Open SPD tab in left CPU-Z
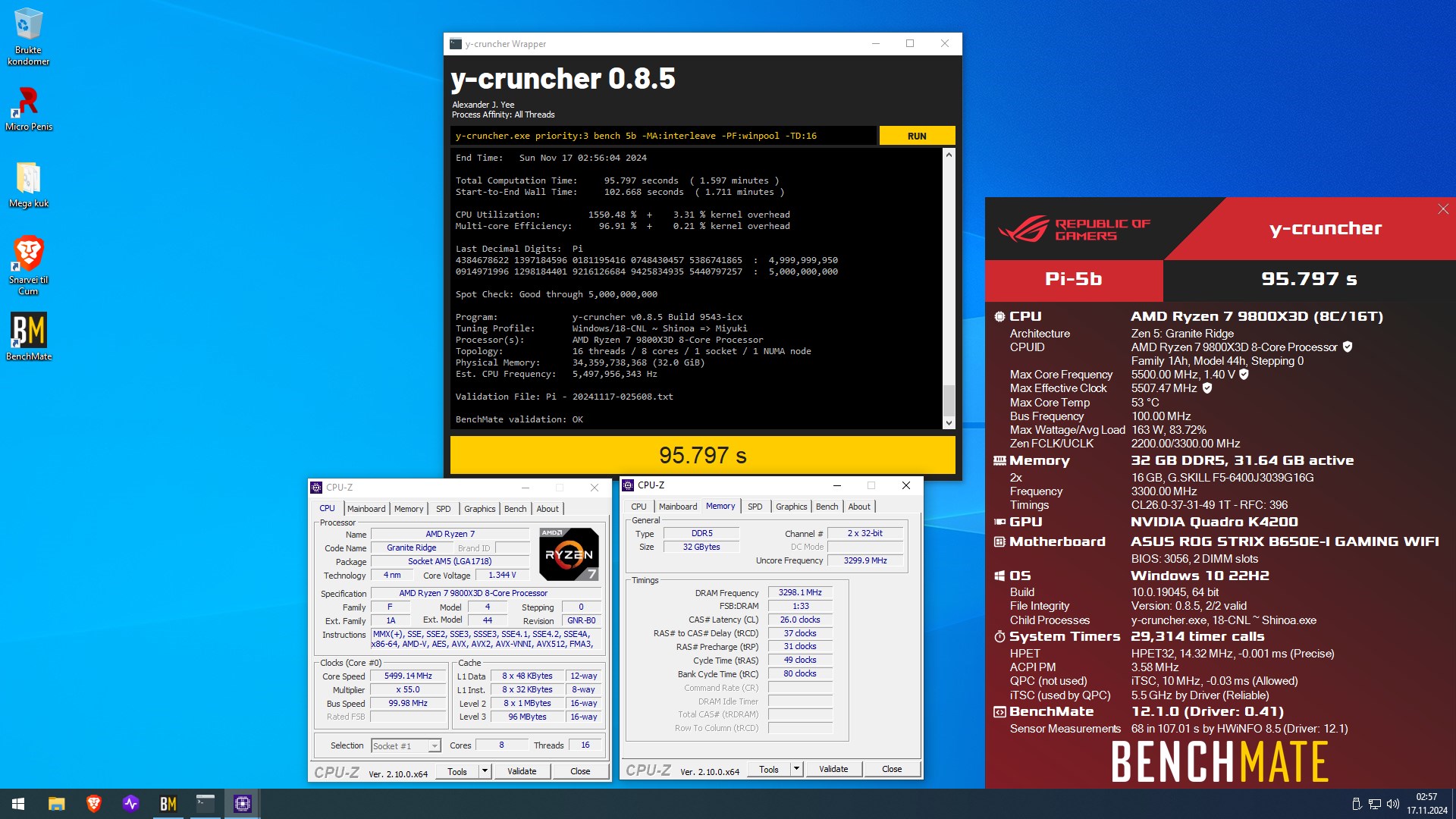 pyautogui.click(x=444, y=509)
